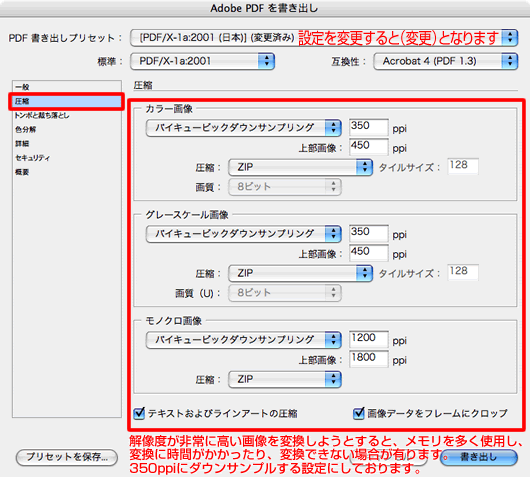Open モノクロ画像 downsampling method dropdown
Screen dimensions: 530x477
tap(243, 340)
